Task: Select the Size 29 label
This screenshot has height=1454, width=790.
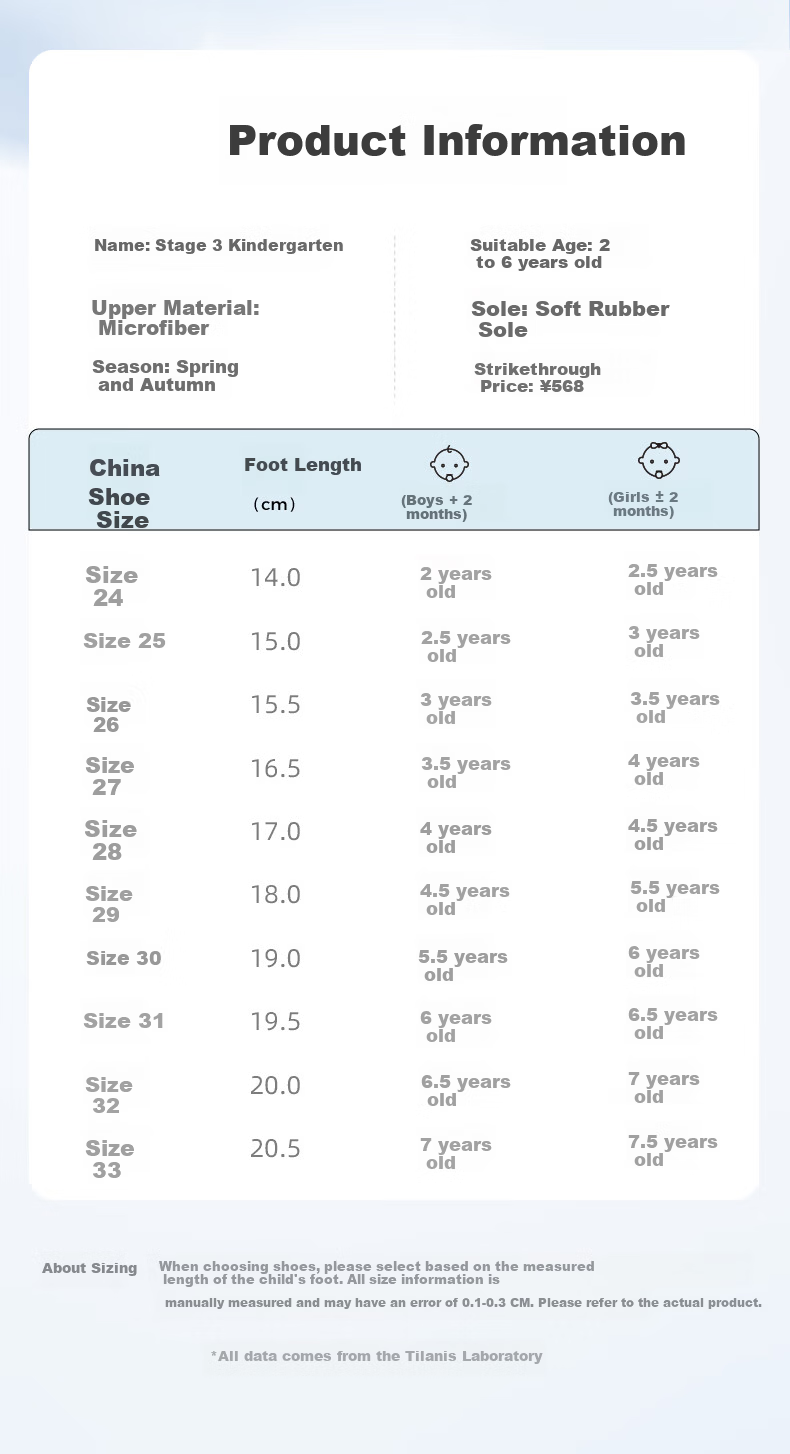Action: coord(109,904)
